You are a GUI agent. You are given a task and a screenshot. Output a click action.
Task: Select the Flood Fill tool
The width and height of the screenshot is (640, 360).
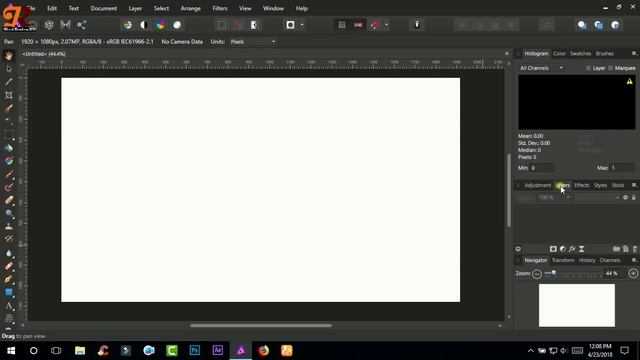tap(9, 148)
